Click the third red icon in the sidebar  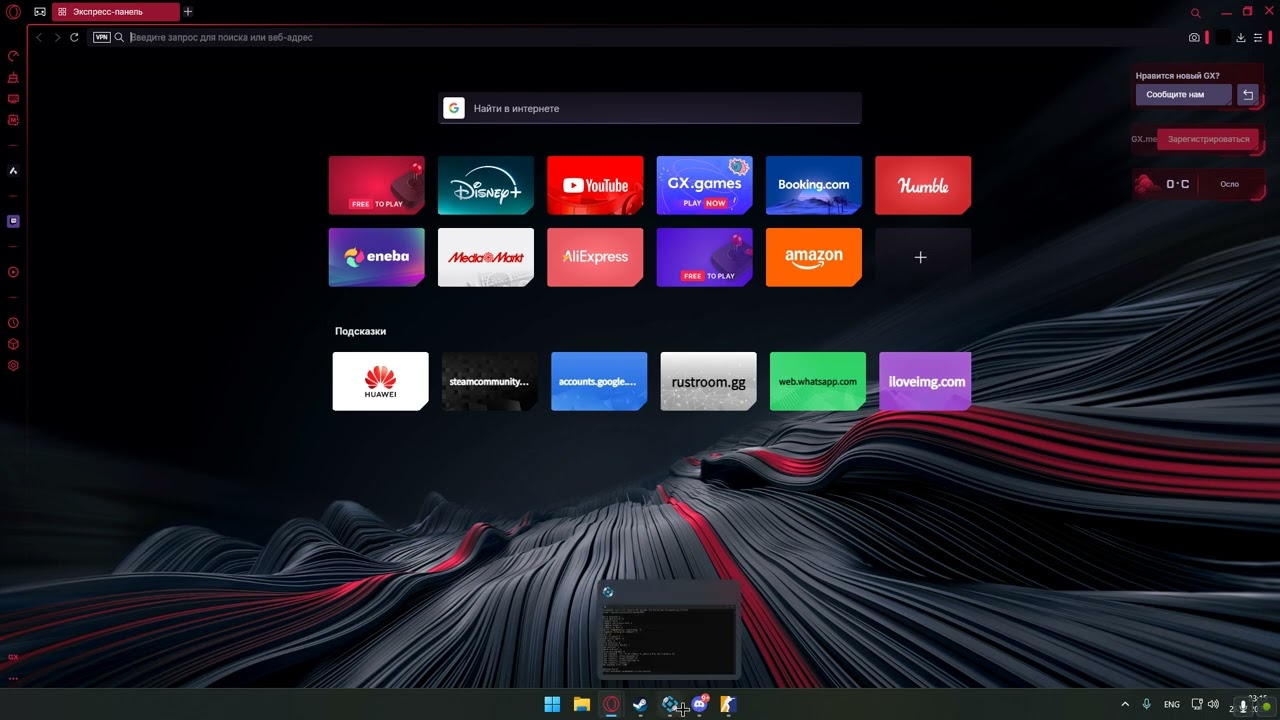pos(13,99)
